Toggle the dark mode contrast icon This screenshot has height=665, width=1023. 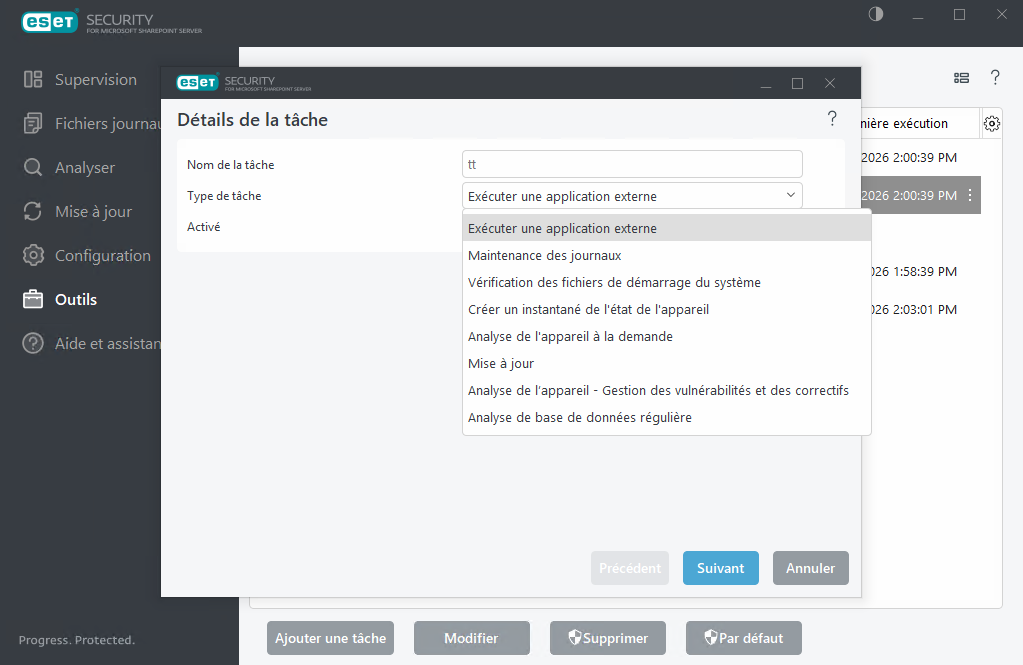[876, 14]
